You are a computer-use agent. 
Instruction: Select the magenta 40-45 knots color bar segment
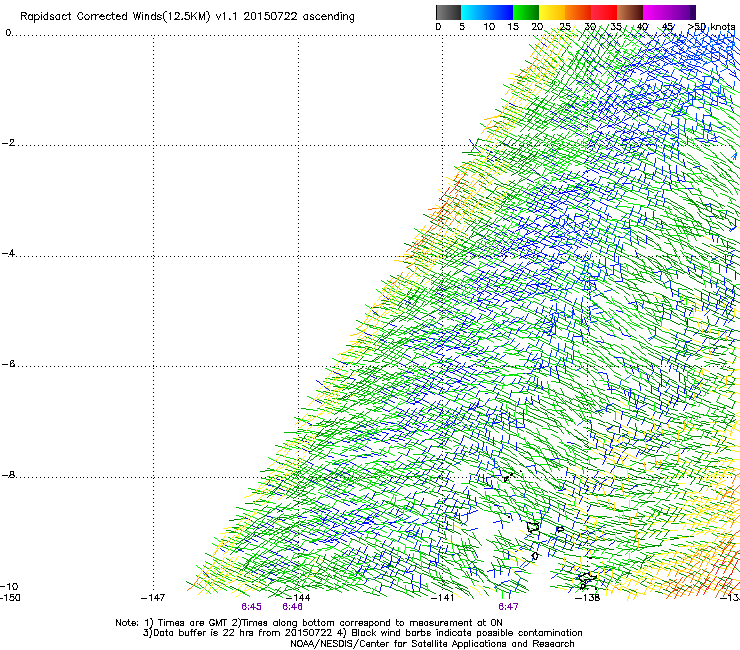coord(656,12)
